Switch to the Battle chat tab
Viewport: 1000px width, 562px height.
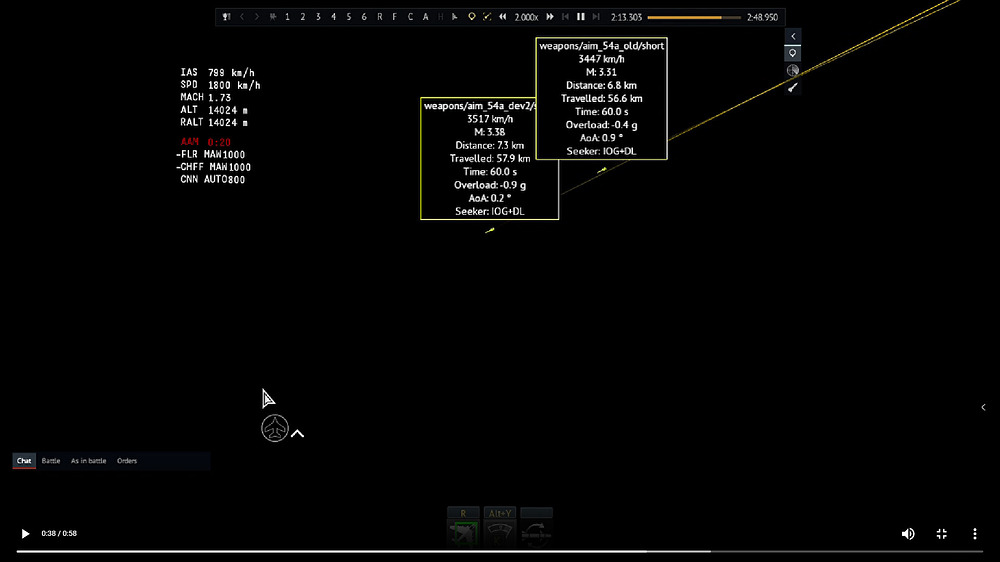tap(51, 461)
